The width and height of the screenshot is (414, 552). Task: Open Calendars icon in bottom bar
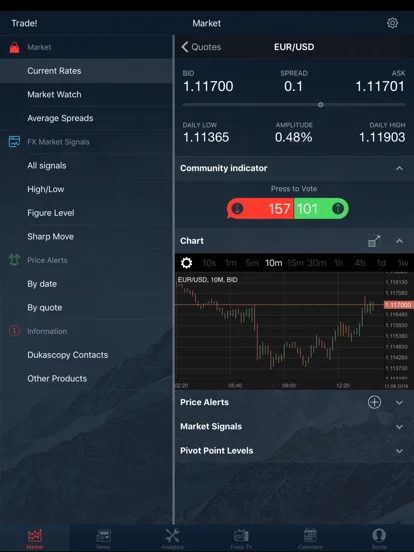[x=310, y=539]
